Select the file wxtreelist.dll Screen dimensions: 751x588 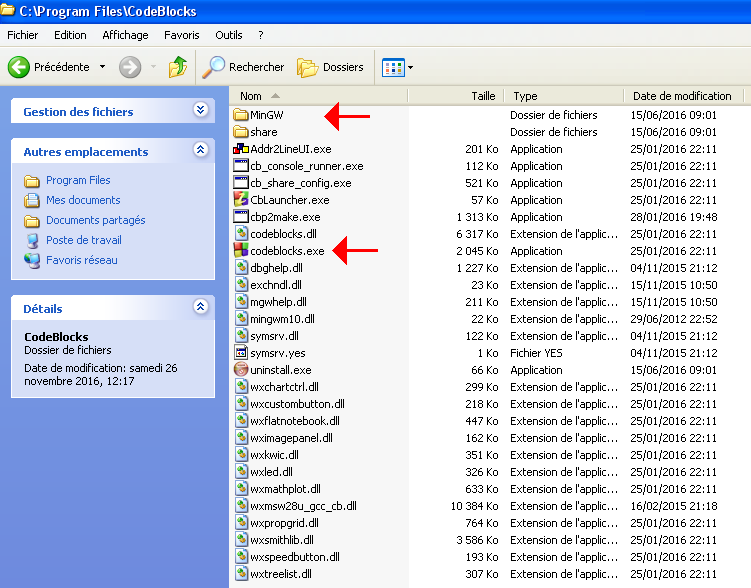click(281, 574)
